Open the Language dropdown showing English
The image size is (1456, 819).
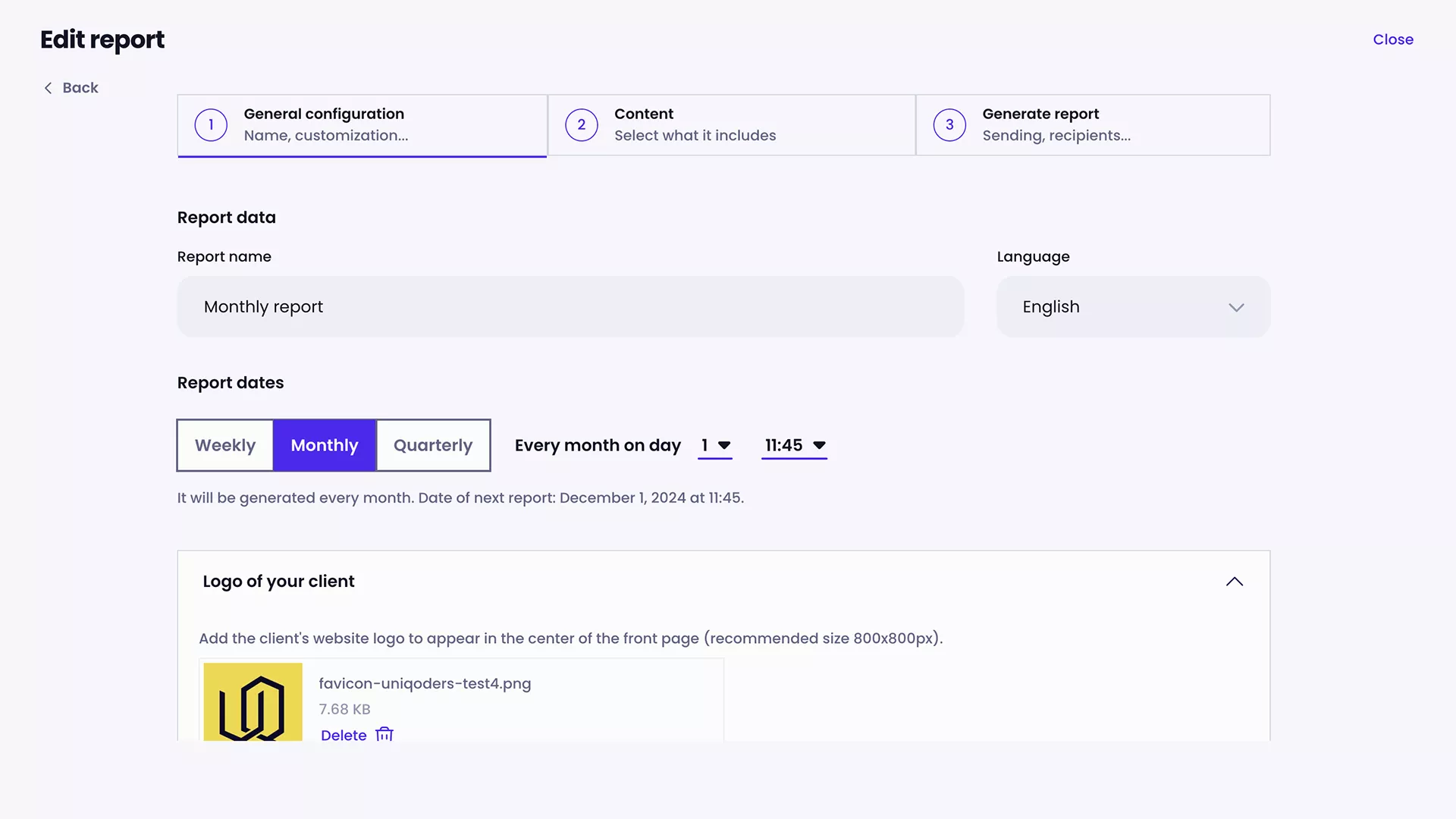pos(1133,307)
